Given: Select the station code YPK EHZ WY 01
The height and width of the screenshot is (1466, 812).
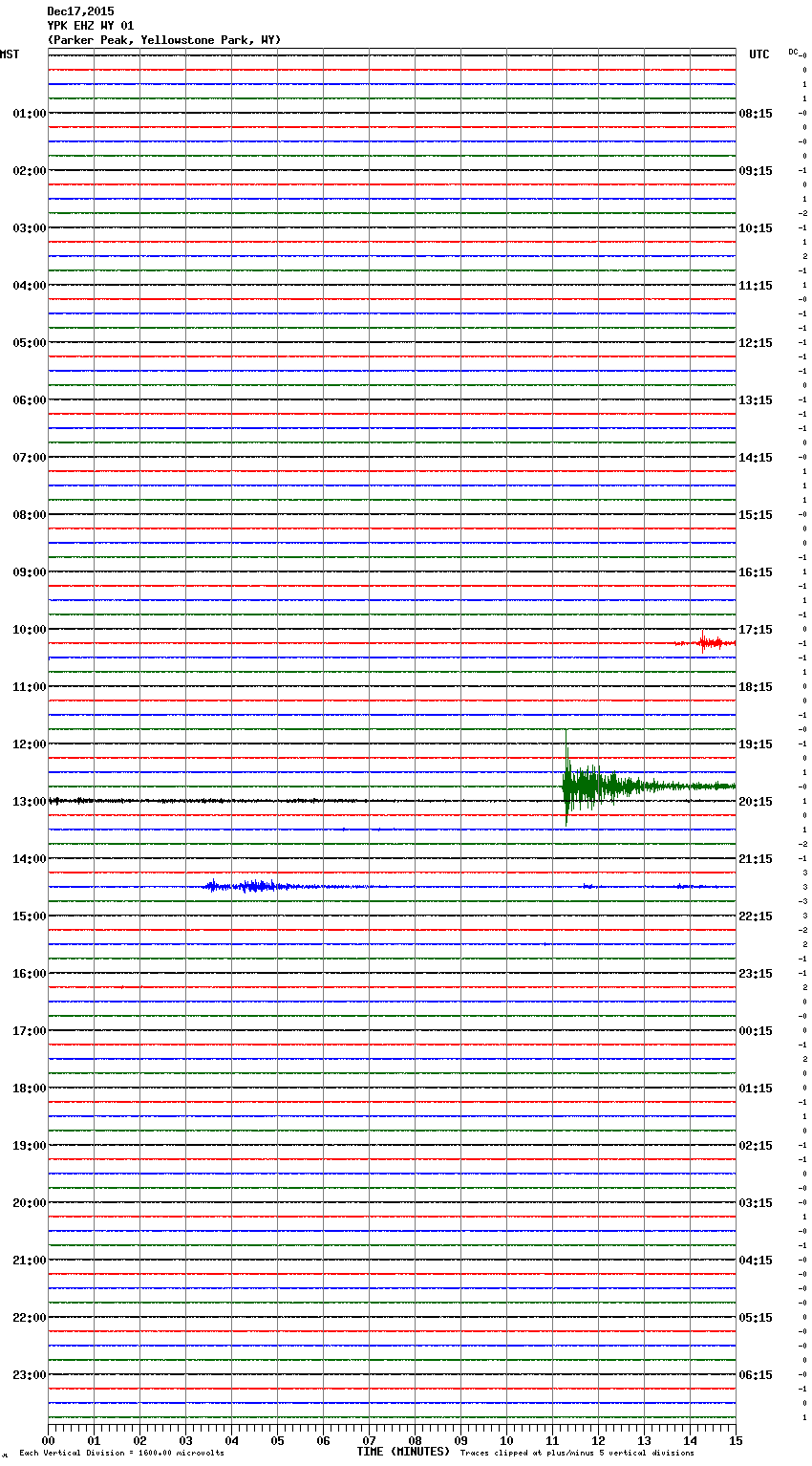Looking at the screenshot, I should tap(91, 26).
